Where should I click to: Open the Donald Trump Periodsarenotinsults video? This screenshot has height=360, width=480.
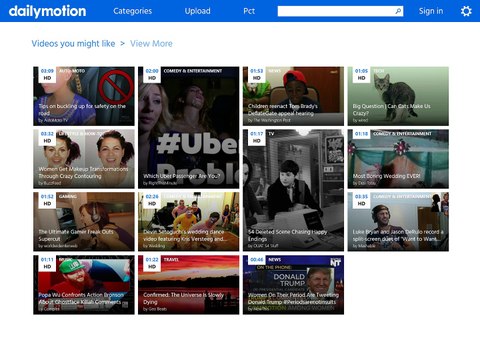[x=293, y=285]
